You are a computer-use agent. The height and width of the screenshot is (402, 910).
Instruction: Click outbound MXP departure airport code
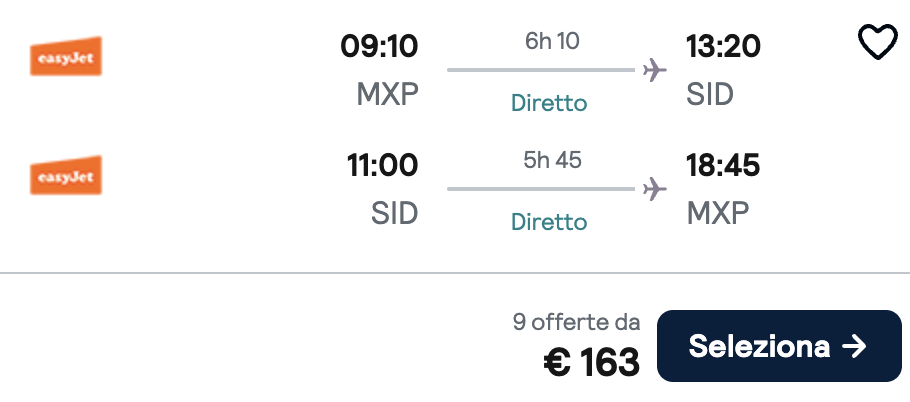(387, 95)
